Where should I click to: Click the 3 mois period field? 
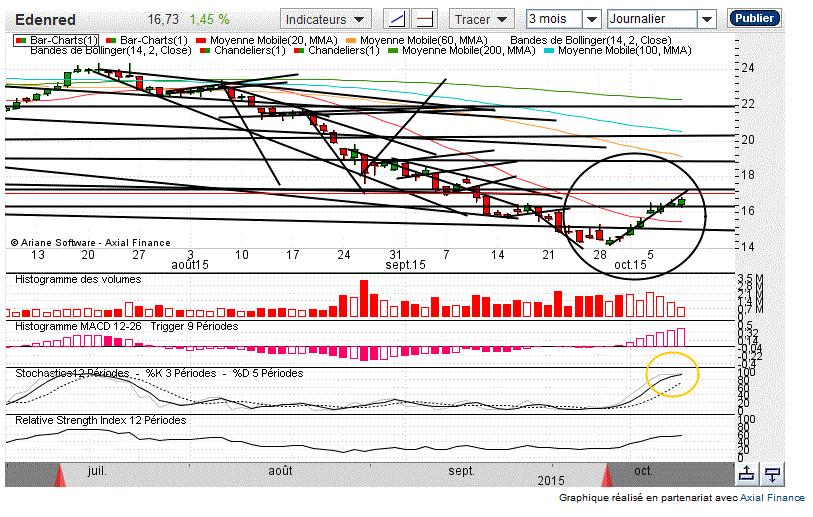(554, 19)
